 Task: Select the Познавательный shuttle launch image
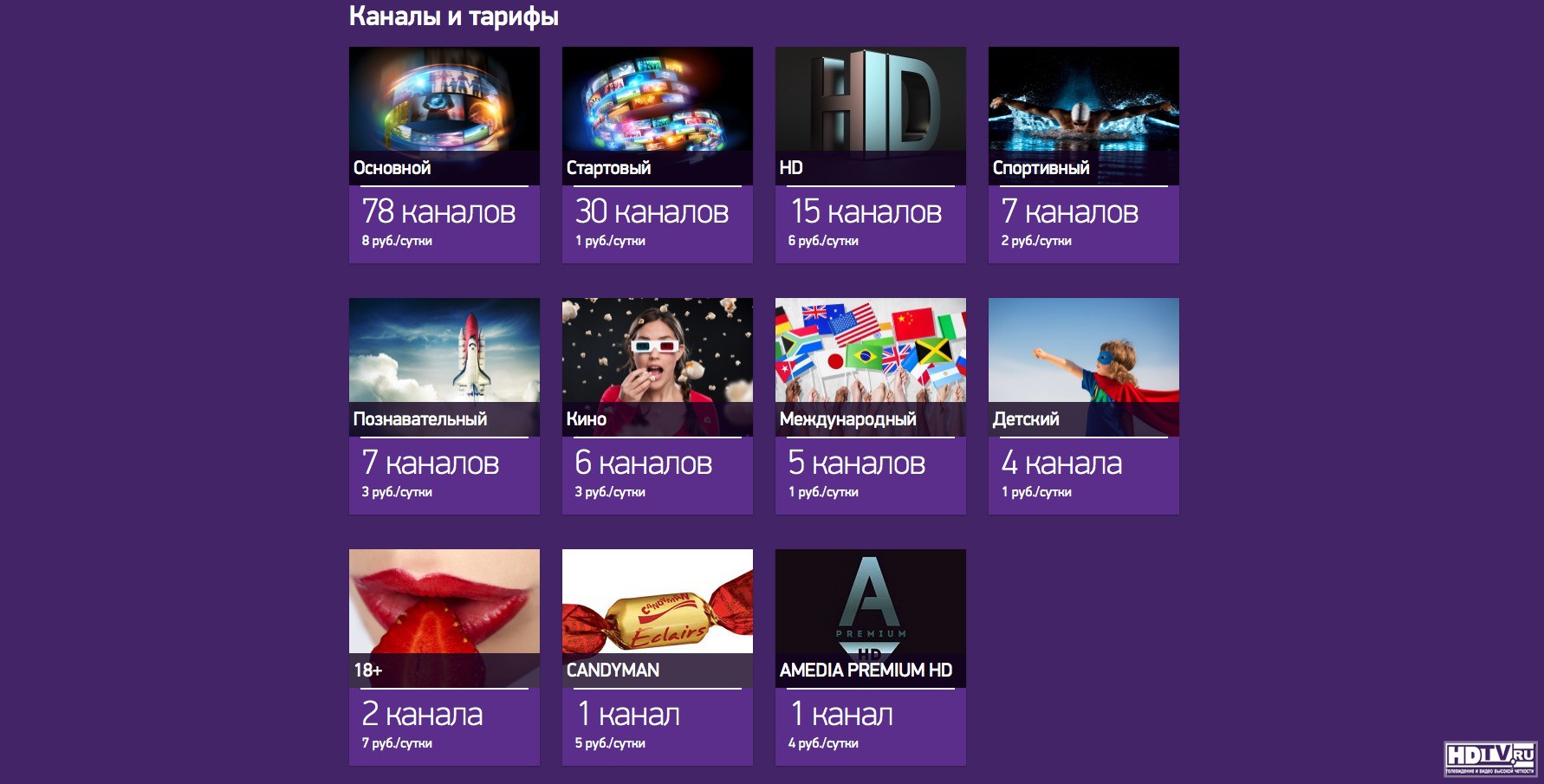(x=444, y=366)
